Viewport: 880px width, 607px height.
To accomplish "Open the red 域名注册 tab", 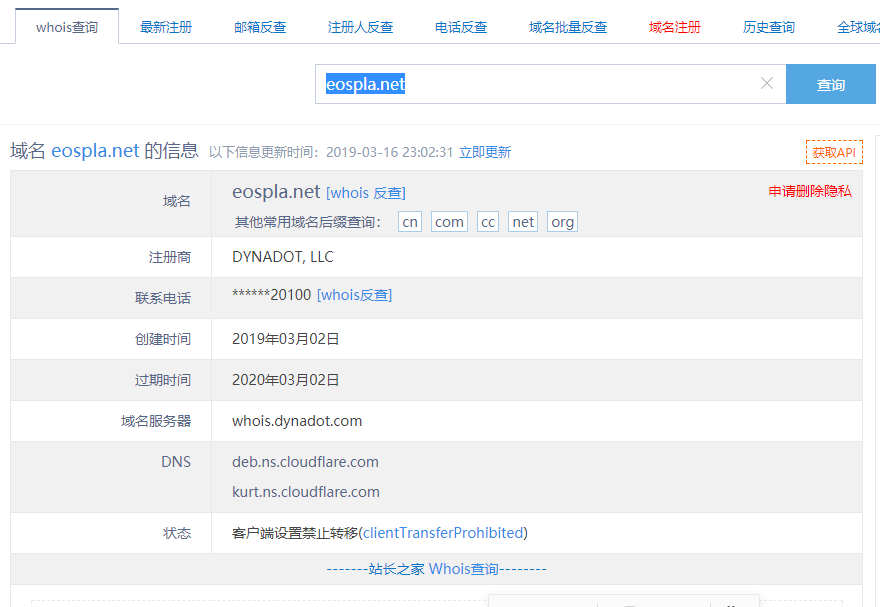I will [x=675, y=27].
